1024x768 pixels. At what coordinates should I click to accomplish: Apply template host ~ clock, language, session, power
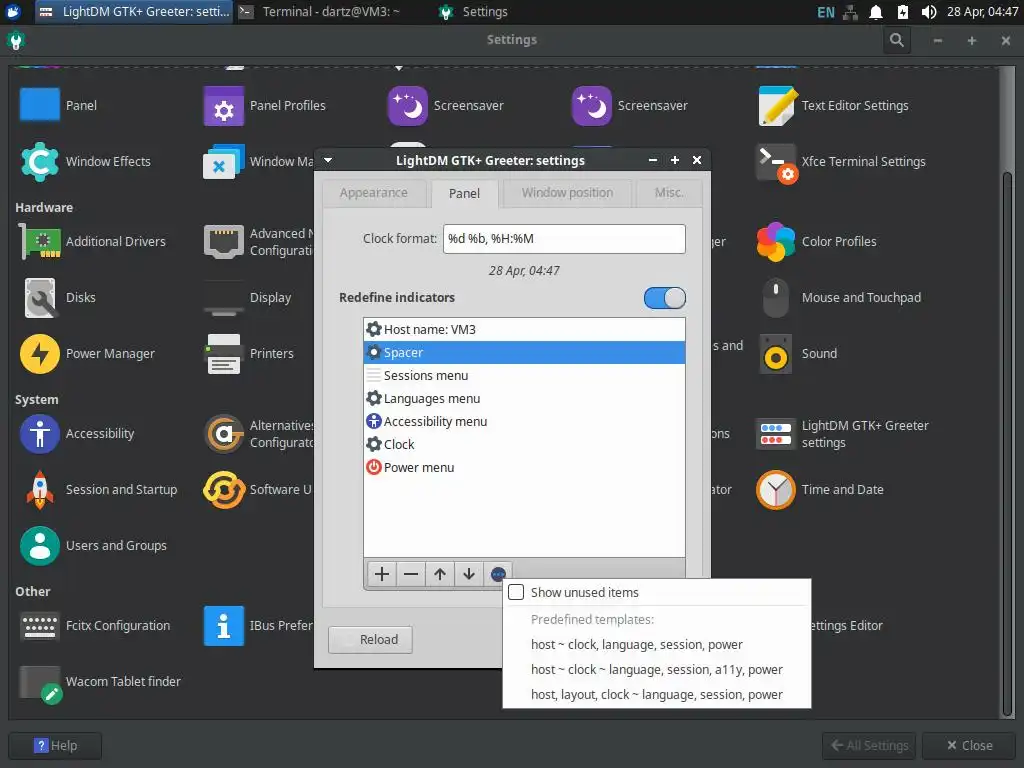(x=637, y=645)
